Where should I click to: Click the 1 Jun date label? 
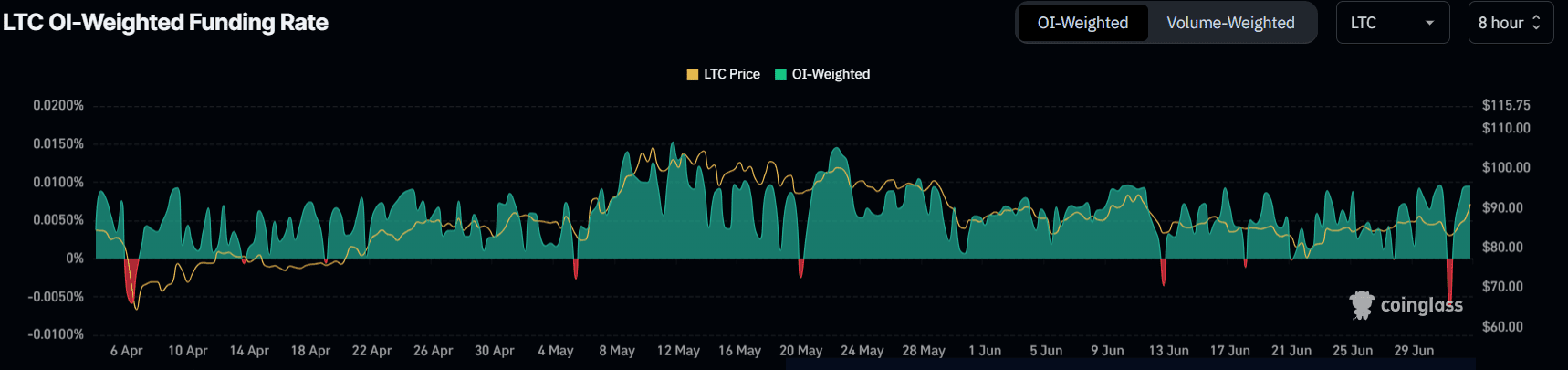click(x=985, y=351)
